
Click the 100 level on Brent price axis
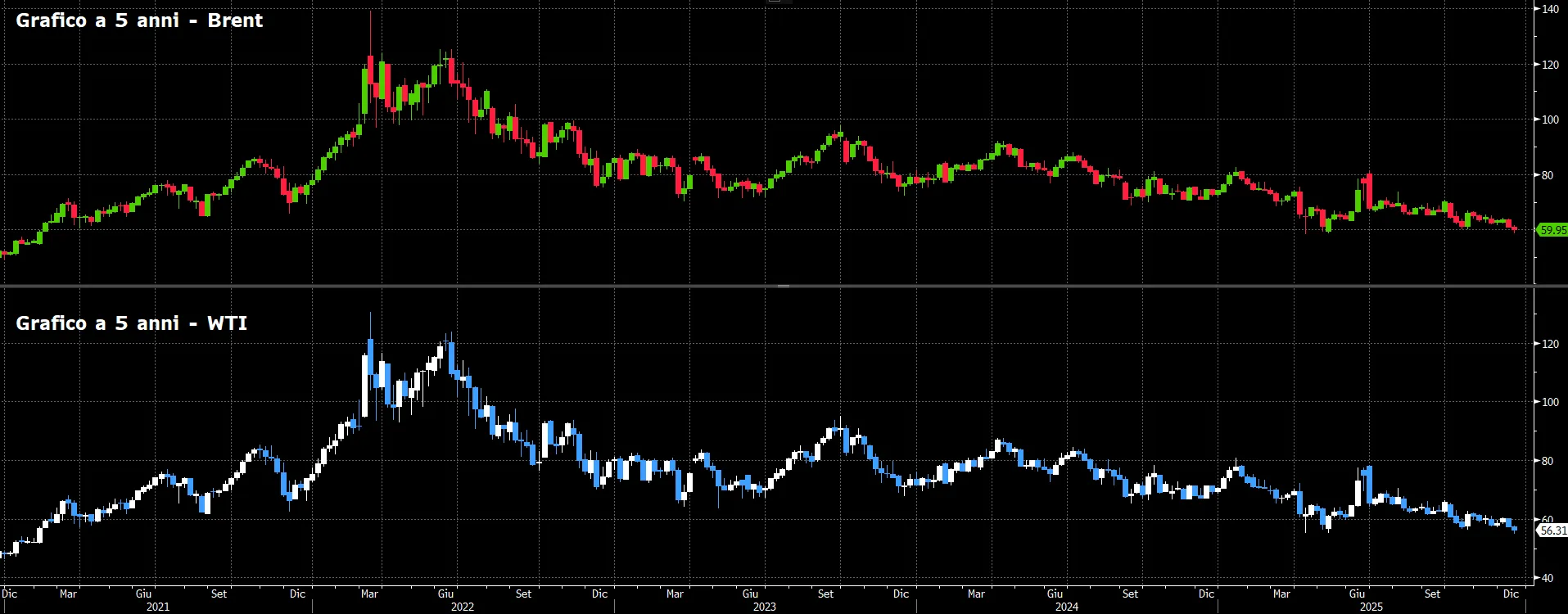point(1550,120)
